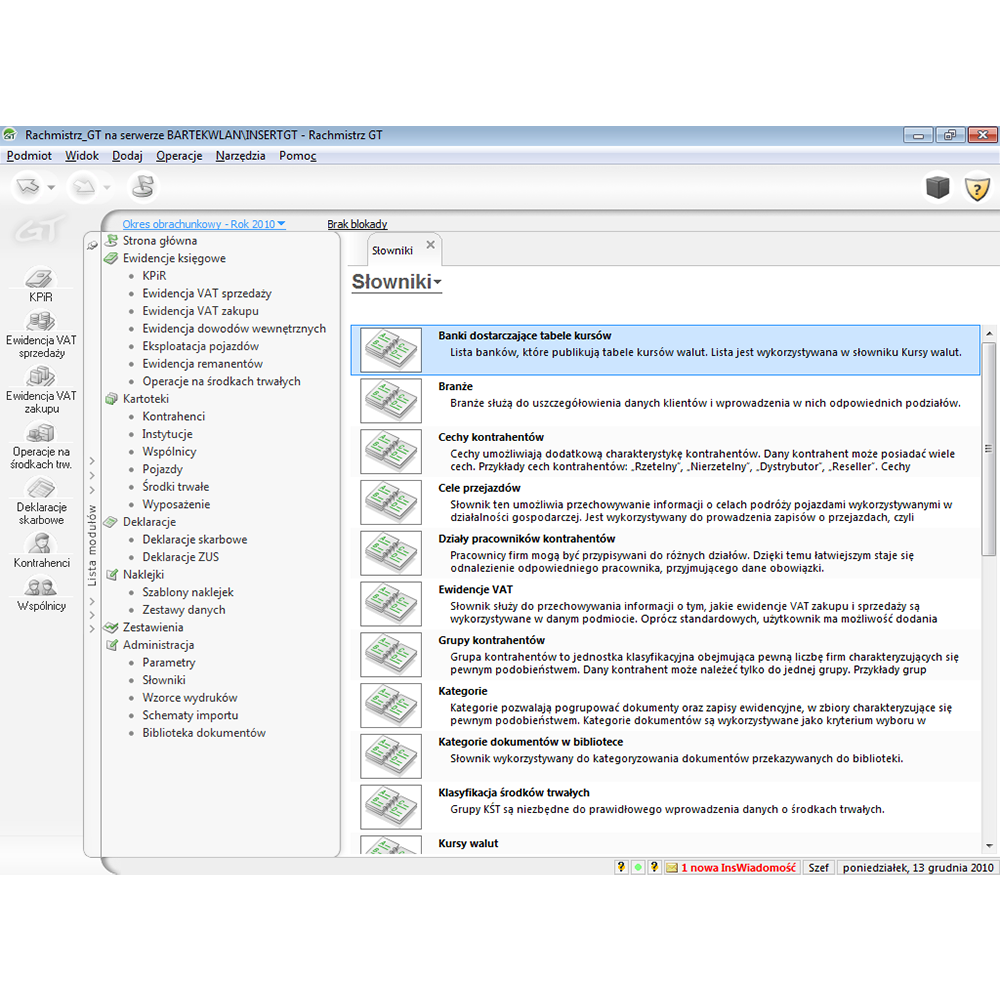Select Deklaracje ZUS in module tree
The width and height of the screenshot is (1000, 1000).
[x=180, y=557]
